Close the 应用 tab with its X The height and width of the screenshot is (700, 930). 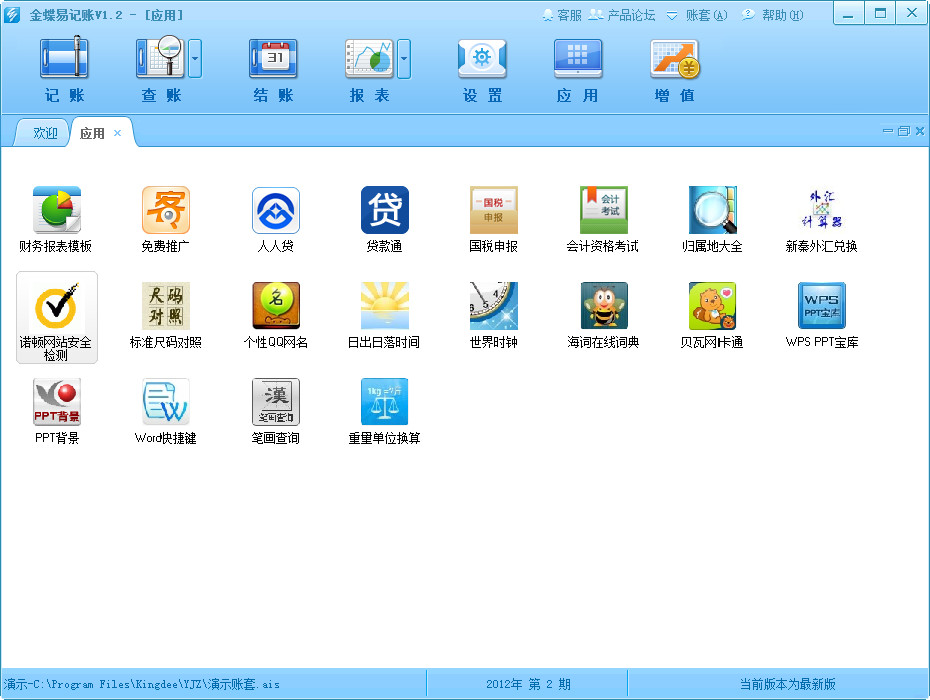click(117, 133)
